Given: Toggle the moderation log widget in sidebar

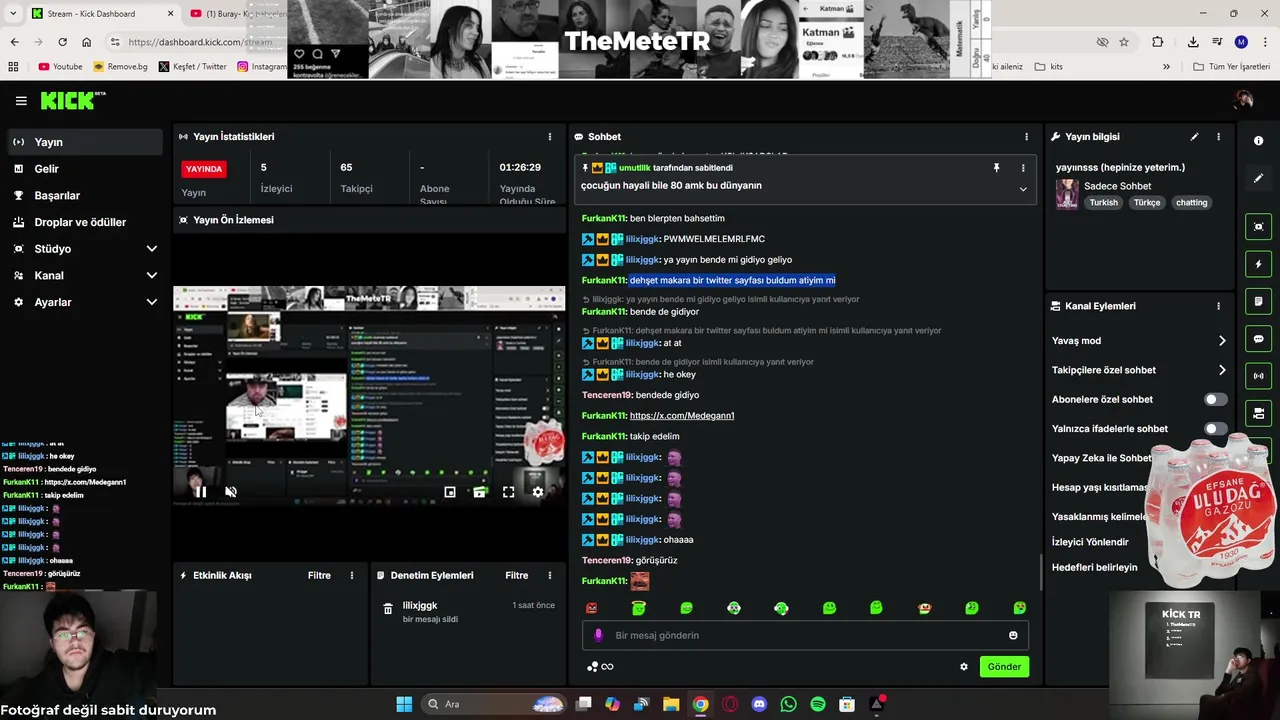Looking at the screenshot, I should click(x=1259, y=301).
